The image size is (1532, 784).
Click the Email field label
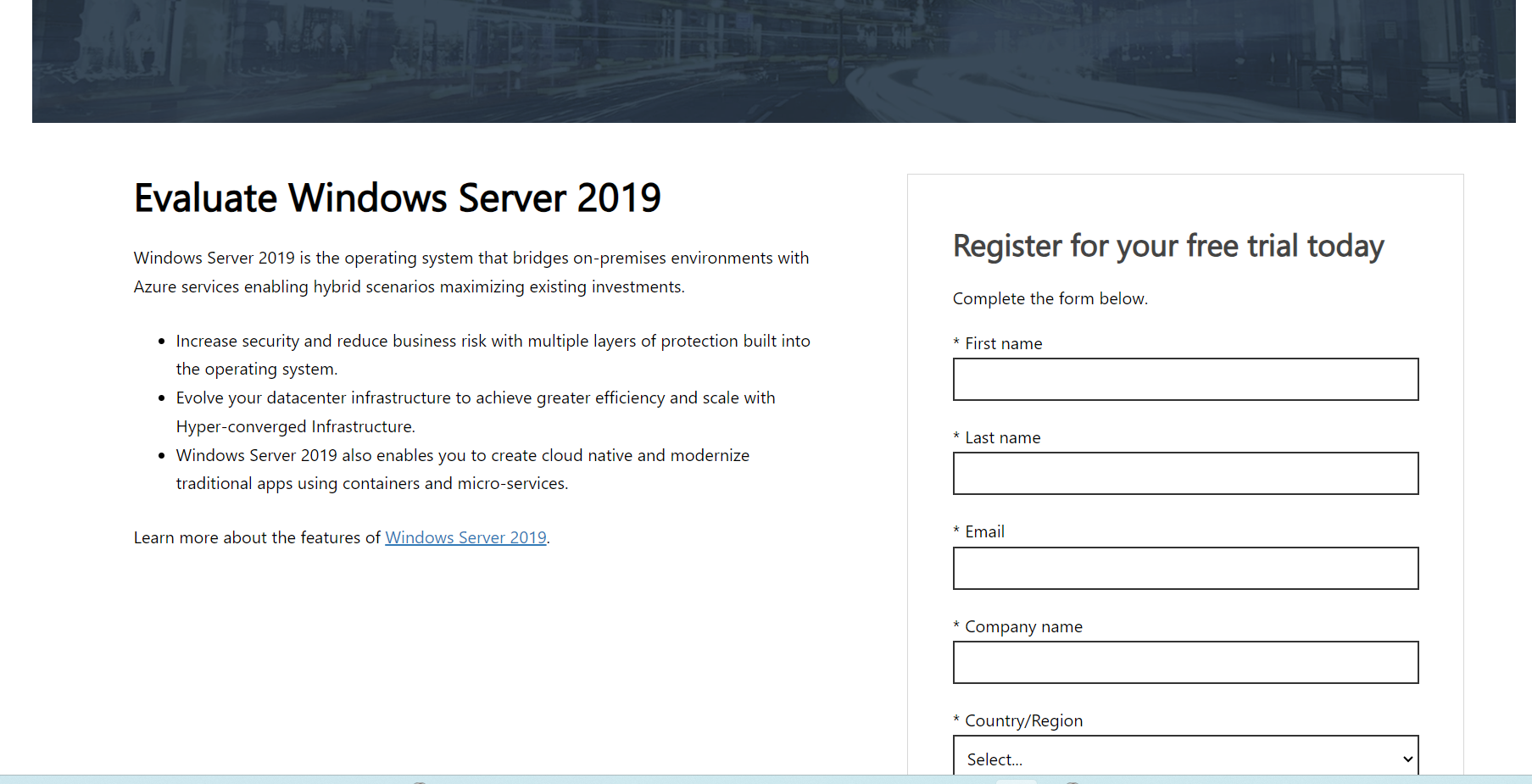tap(979, 531)
